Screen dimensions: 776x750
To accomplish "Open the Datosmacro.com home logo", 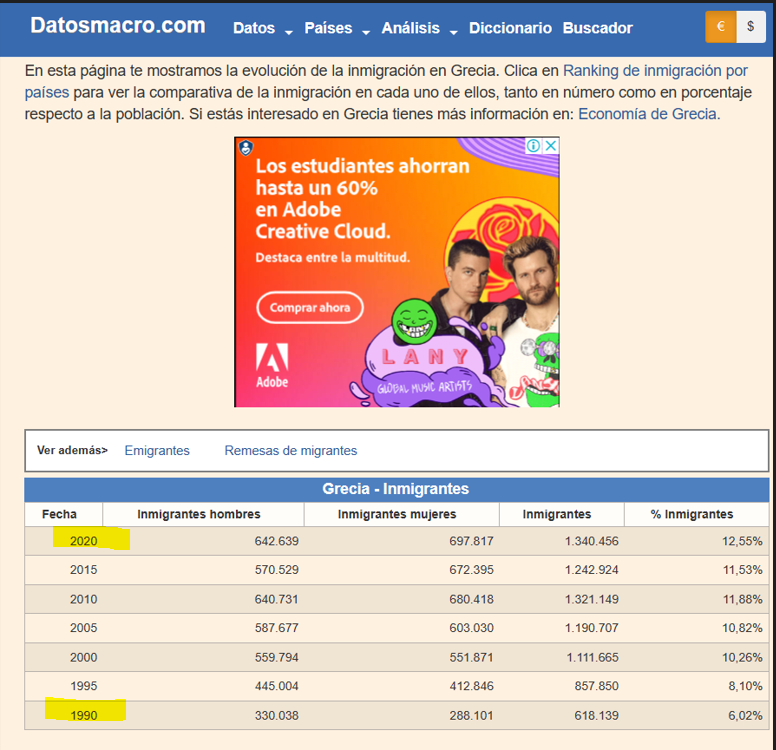I will coord(118,26).
